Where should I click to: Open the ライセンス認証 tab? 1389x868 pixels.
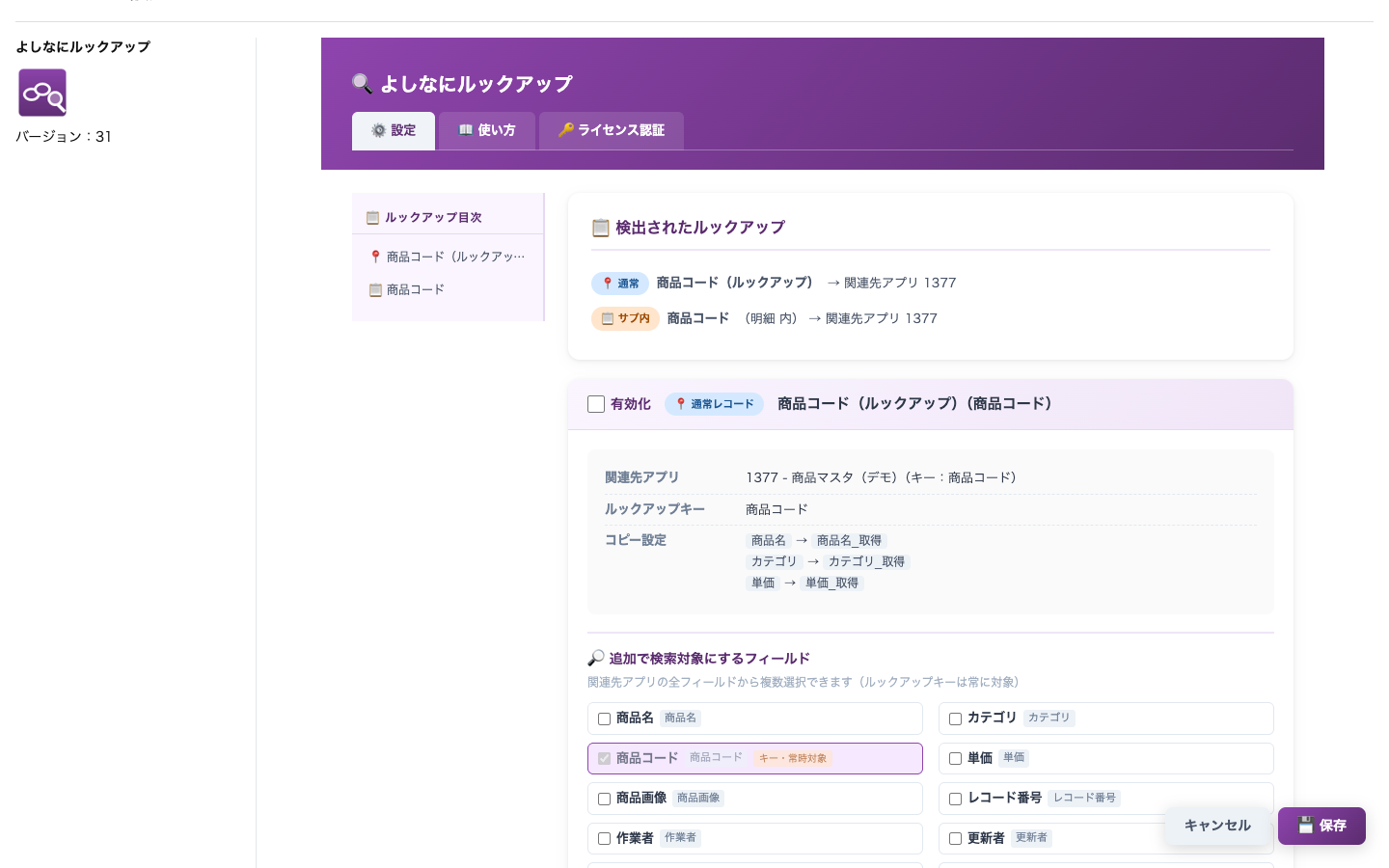pyautogui.click(x=612, y=131)
